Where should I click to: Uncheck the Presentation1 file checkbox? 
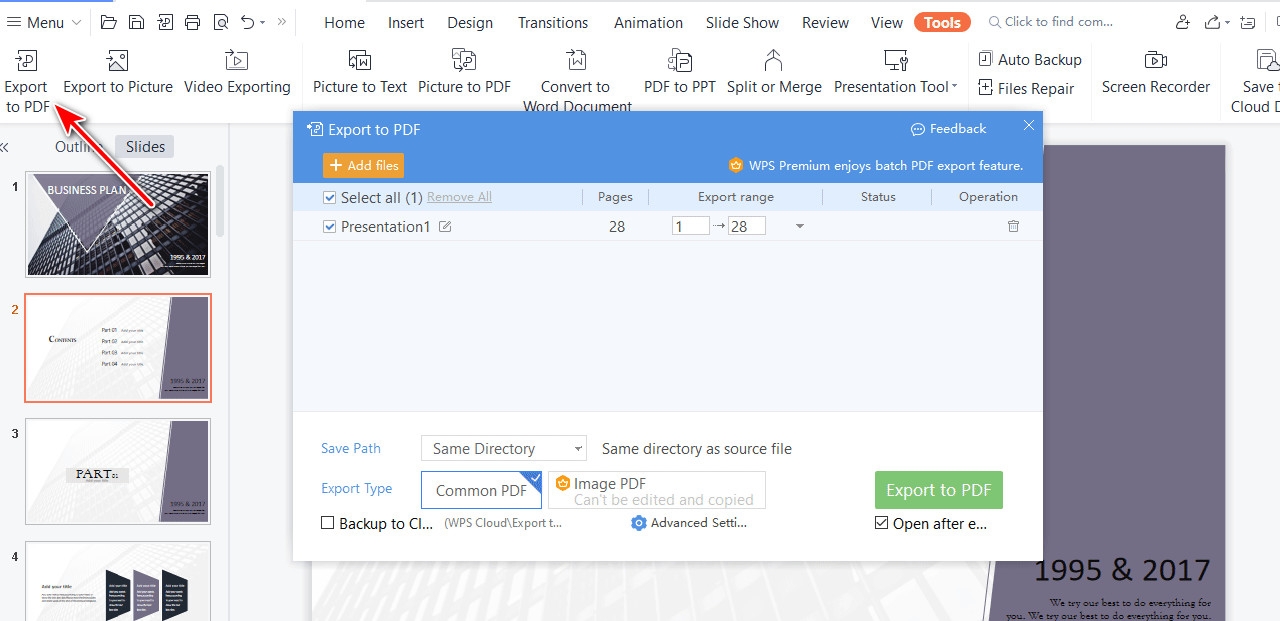pos(330,227)
